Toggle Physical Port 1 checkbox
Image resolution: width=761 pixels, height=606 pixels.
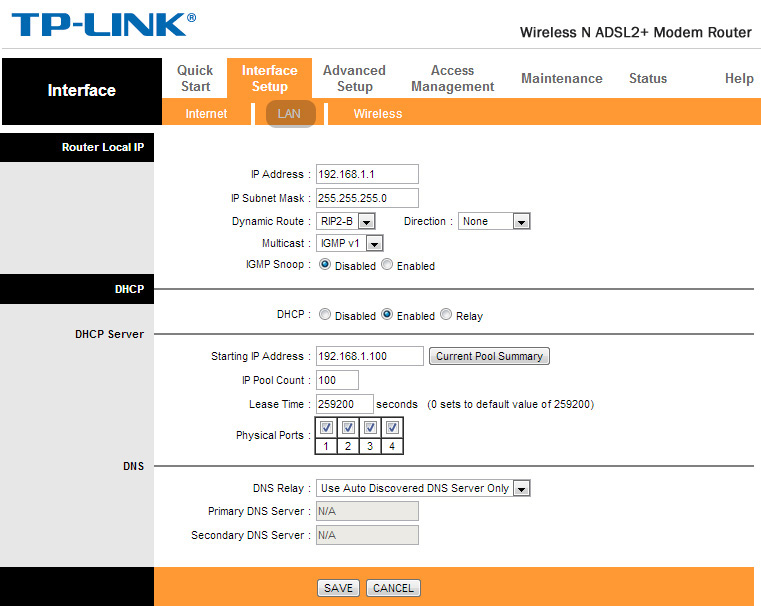[326, 428]
